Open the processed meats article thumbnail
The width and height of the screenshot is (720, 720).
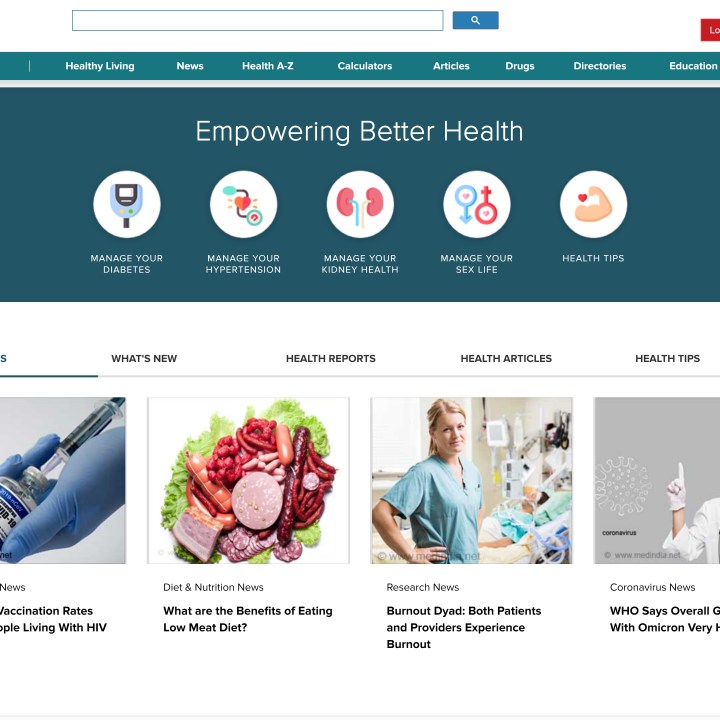tap(248, 480)
